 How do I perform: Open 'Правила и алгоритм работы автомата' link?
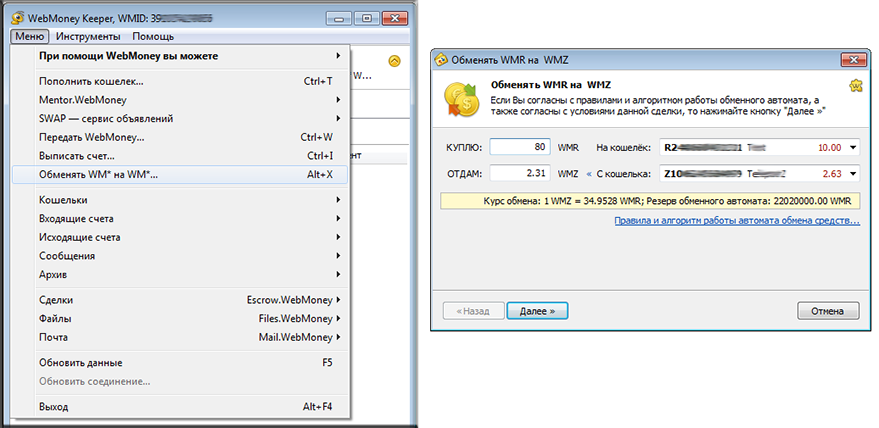[737, 221]
